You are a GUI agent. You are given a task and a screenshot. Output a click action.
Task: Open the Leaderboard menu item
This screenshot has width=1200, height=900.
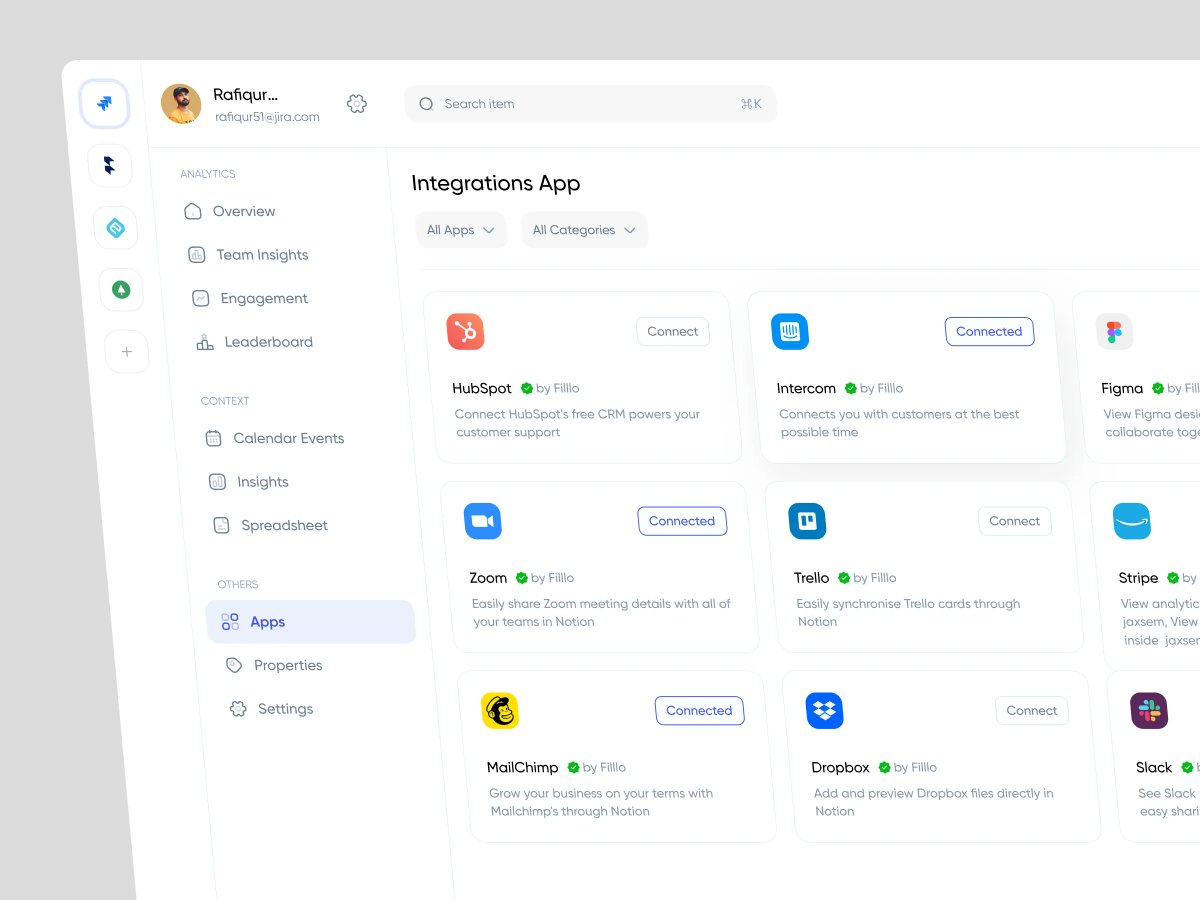click(254, 342)
